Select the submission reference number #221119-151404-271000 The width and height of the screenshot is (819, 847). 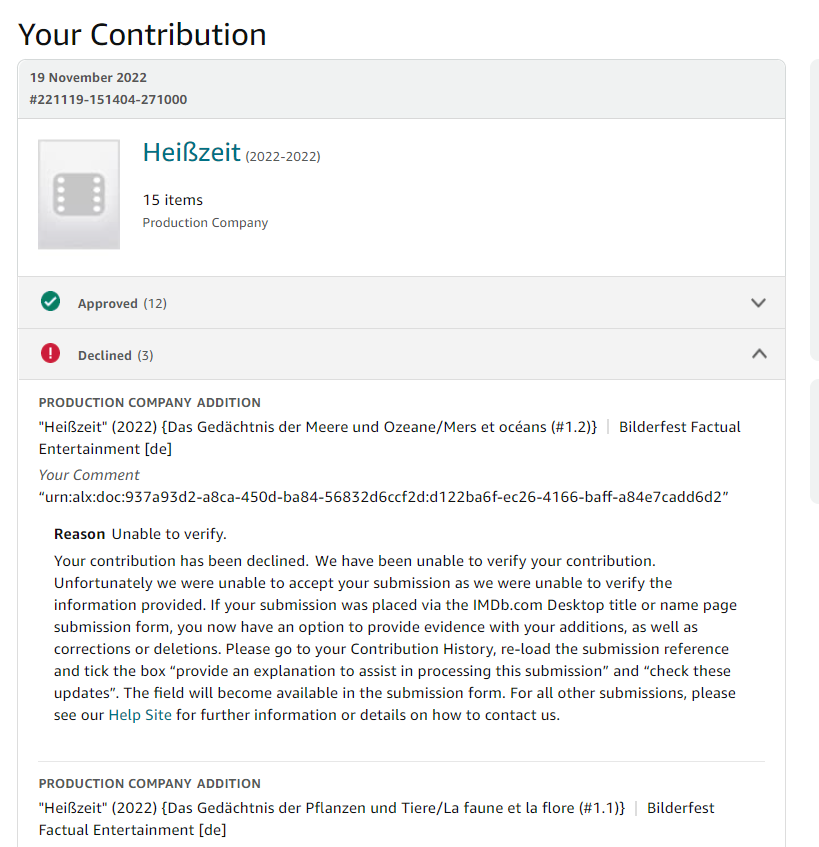(x=108, y=99)
